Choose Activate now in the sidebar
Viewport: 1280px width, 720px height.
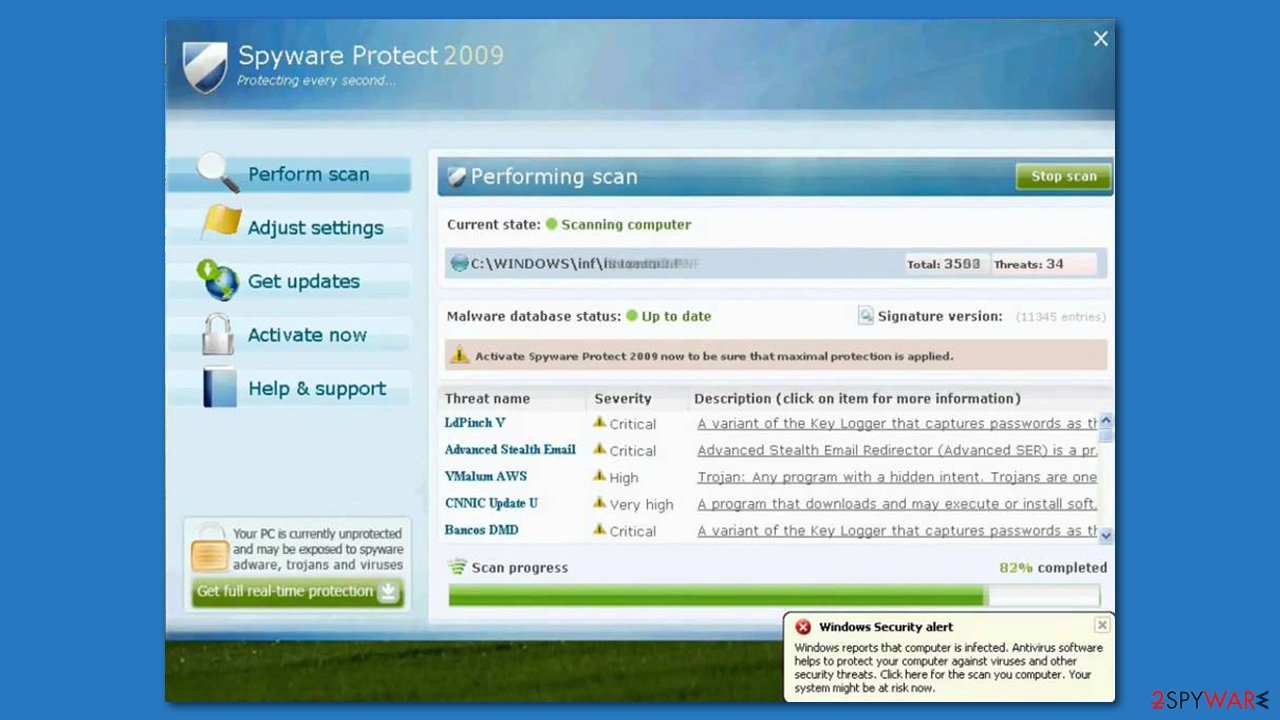coord(289,335)
